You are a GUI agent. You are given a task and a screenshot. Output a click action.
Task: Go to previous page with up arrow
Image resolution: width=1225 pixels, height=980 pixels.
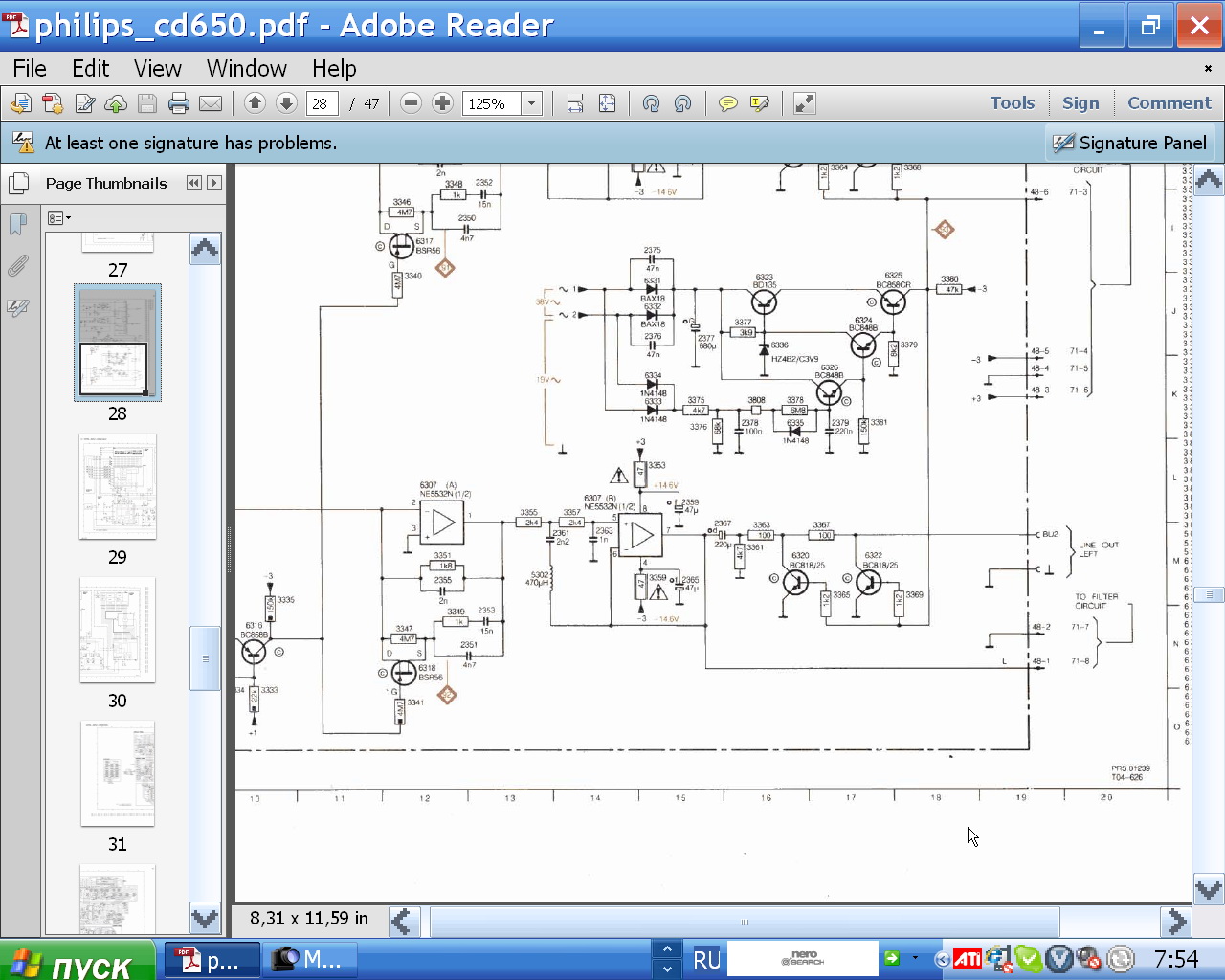tap(255, 103)
